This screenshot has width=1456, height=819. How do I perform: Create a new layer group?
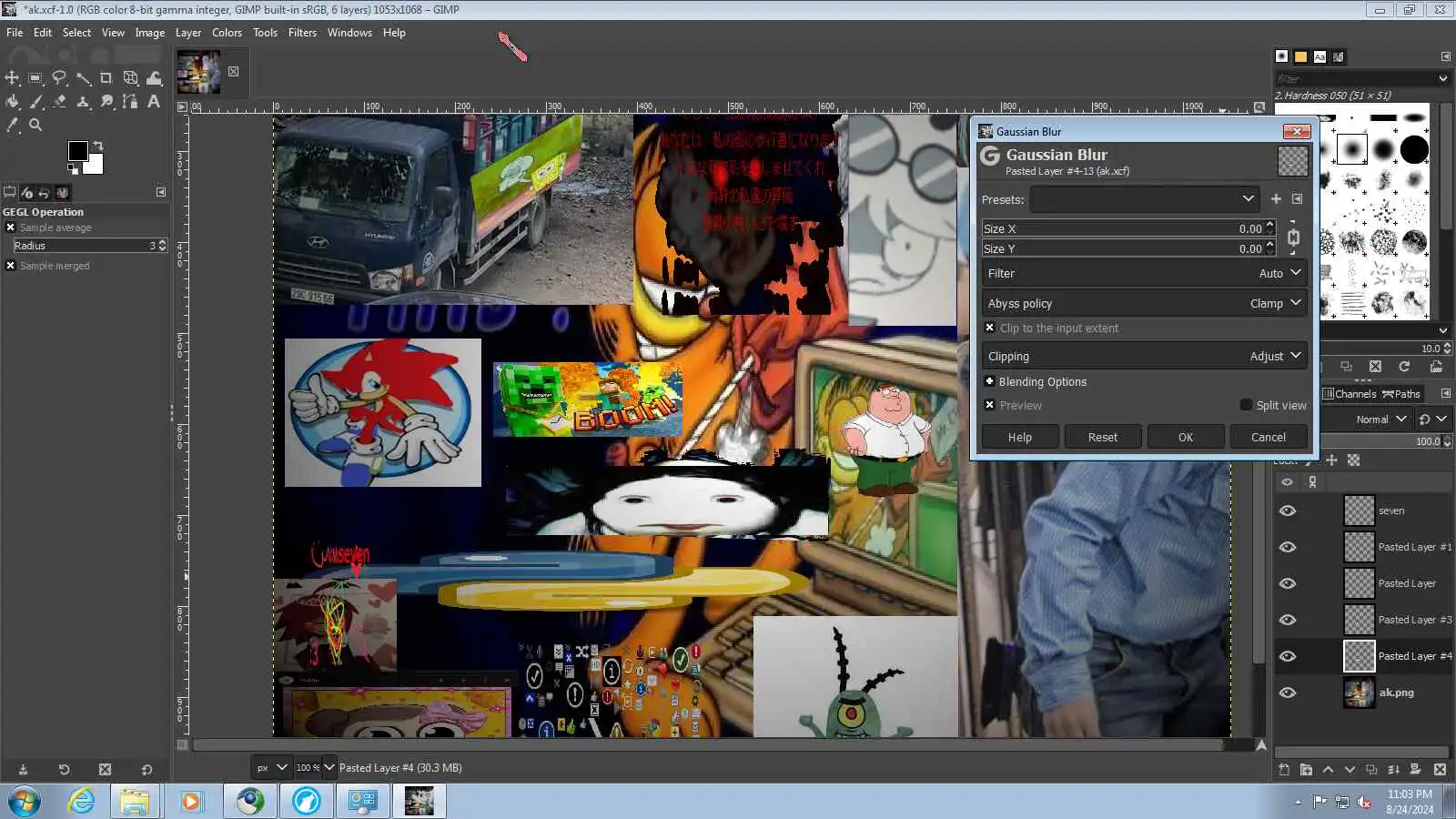pyautogui.click(x=1306, y=770)
